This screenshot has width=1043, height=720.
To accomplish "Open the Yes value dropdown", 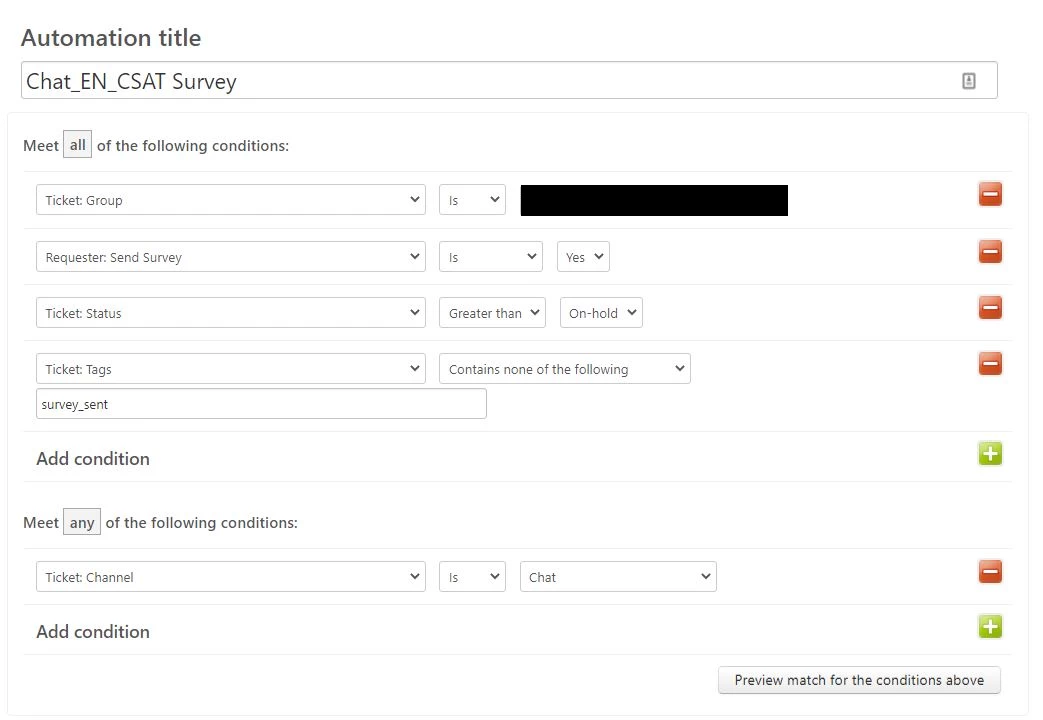I will 583,257.
